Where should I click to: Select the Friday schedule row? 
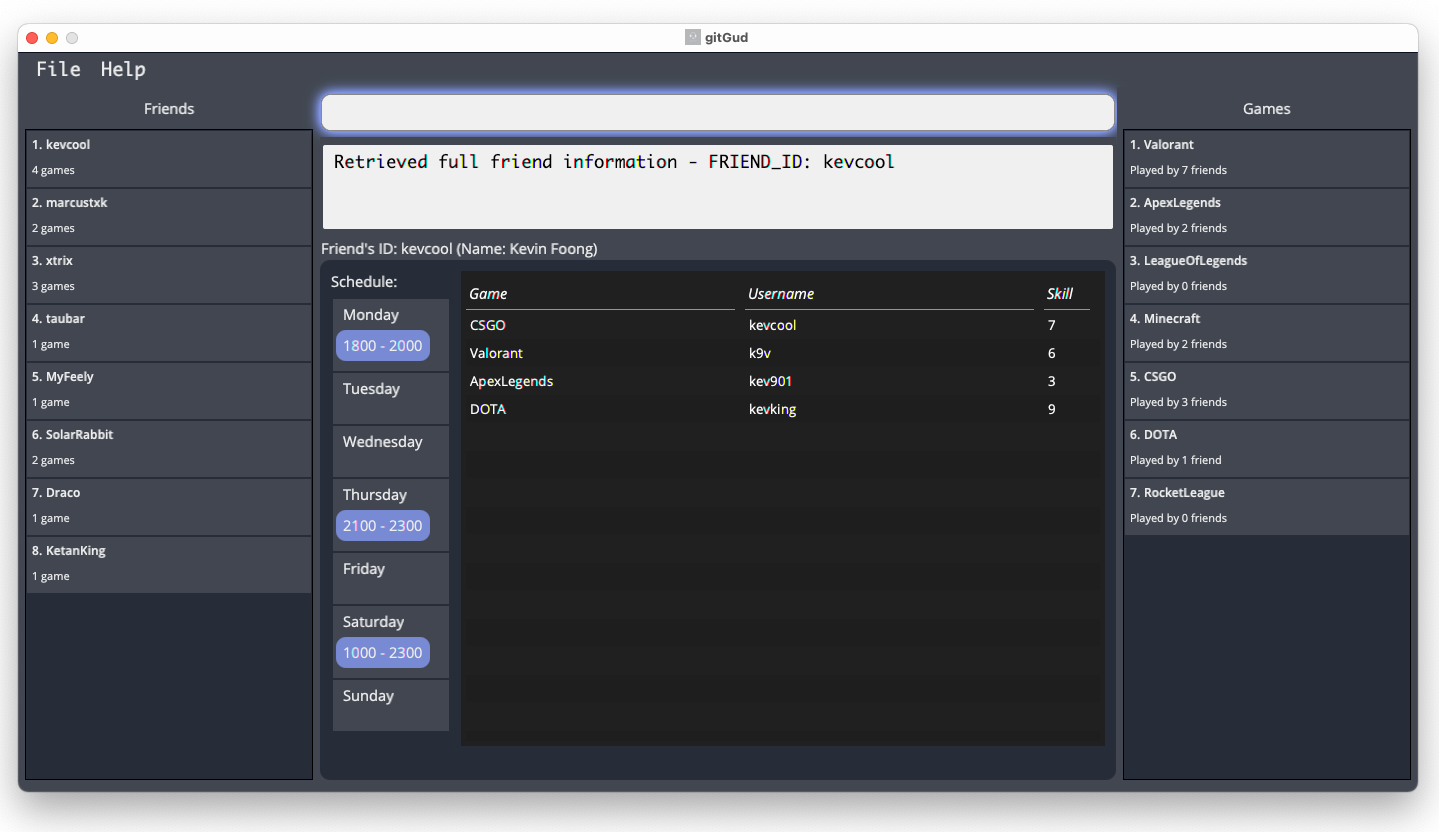tap(391, 578)
